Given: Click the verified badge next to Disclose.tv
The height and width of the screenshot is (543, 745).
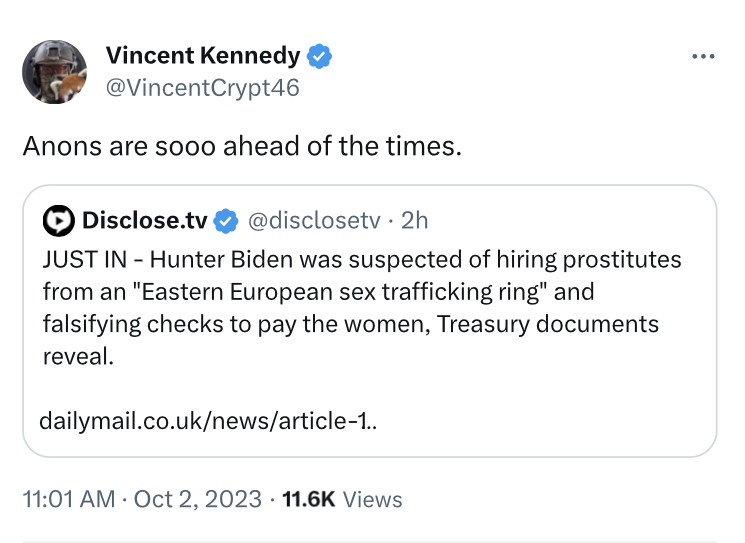Looking at the screenshot, I should [227, 219].
